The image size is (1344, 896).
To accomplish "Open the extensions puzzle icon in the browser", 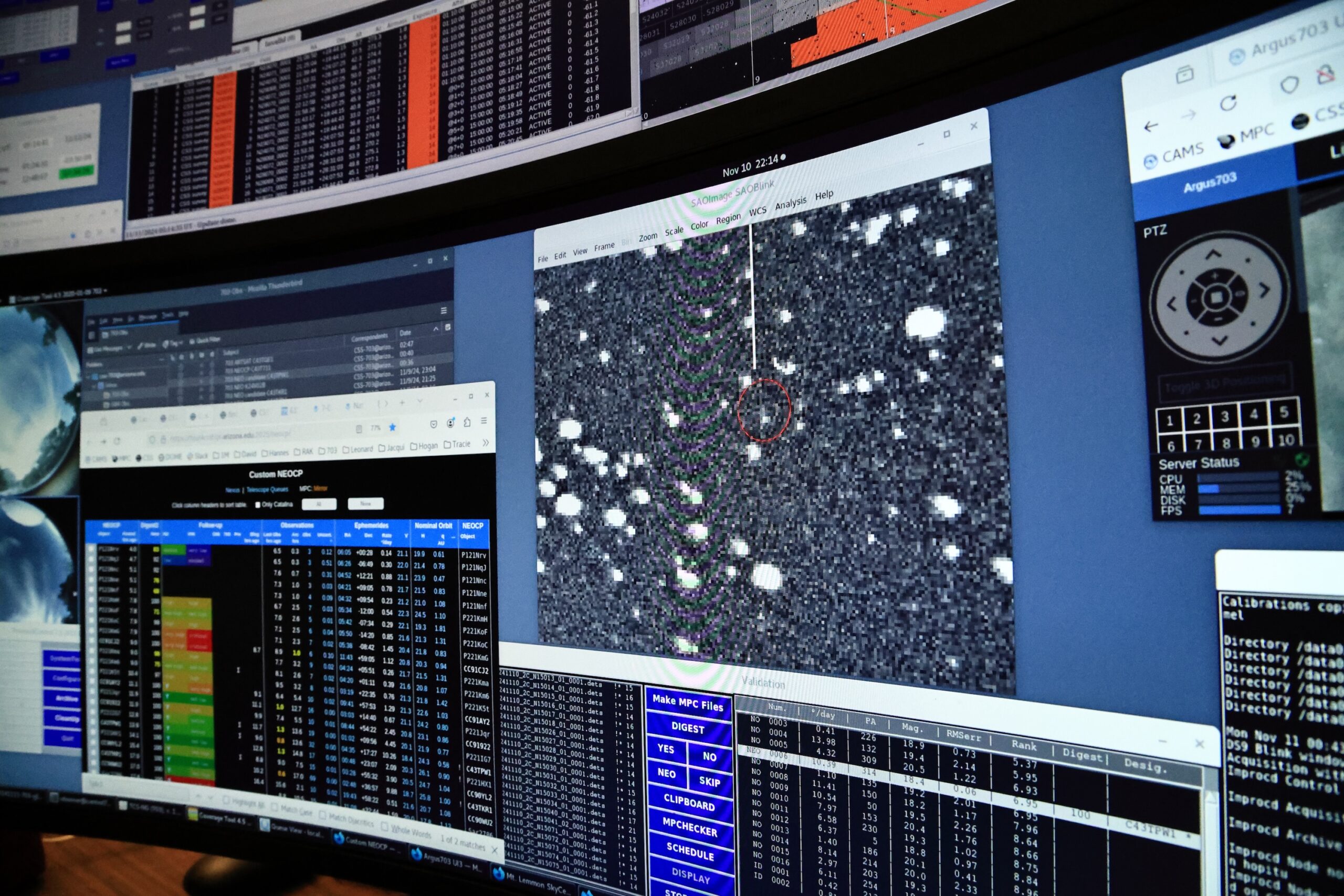I will 467,423.
